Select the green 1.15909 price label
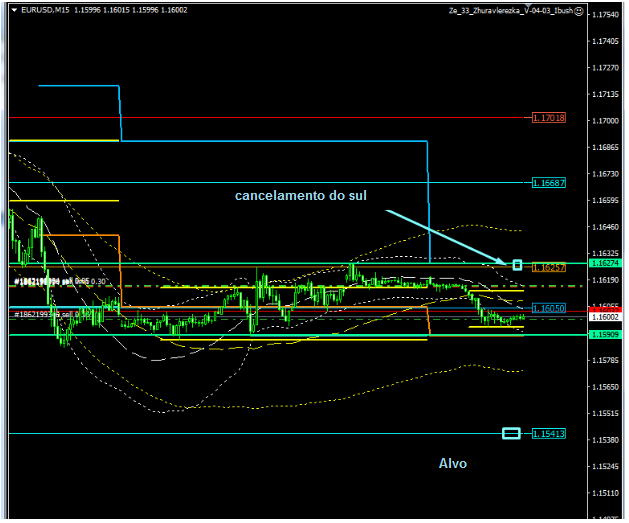Viewport: 629px width, 523px height. (x=604, y=335)
